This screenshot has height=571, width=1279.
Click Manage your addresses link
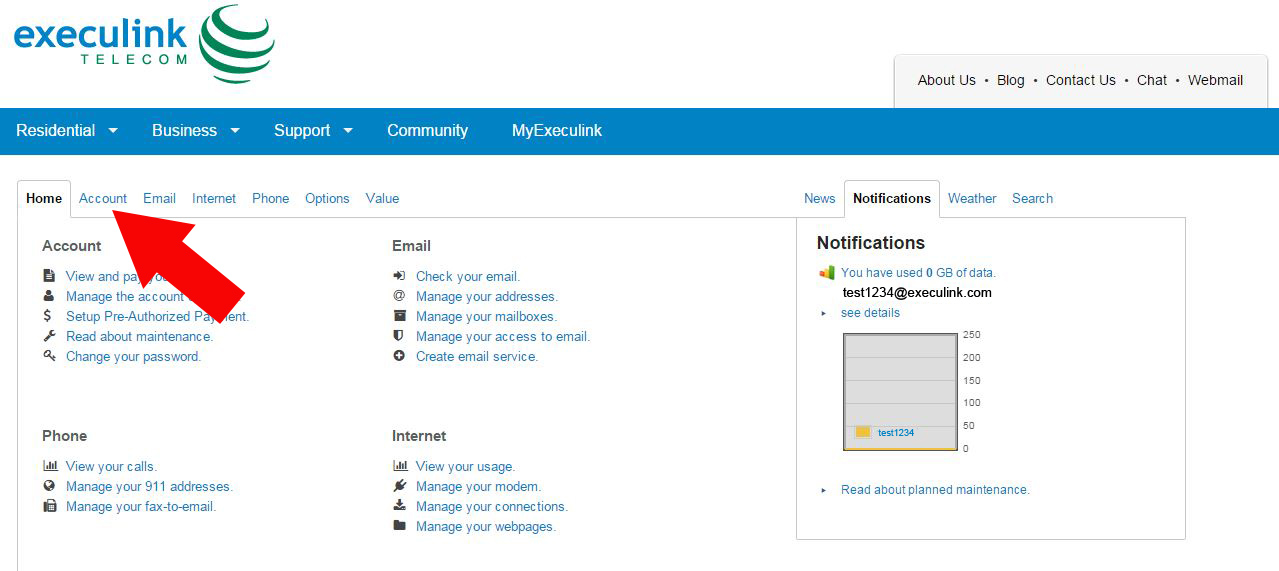pos(487,296)
